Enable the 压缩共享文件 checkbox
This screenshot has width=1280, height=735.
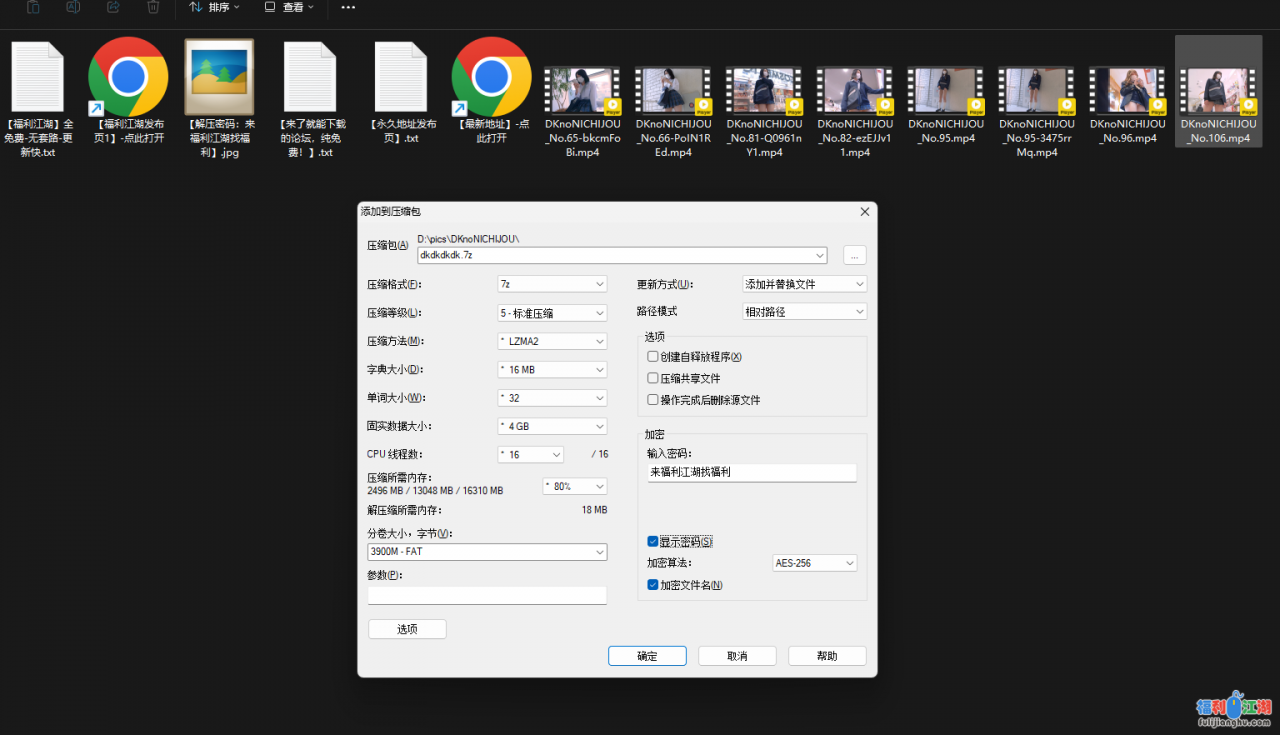point(652,377)
